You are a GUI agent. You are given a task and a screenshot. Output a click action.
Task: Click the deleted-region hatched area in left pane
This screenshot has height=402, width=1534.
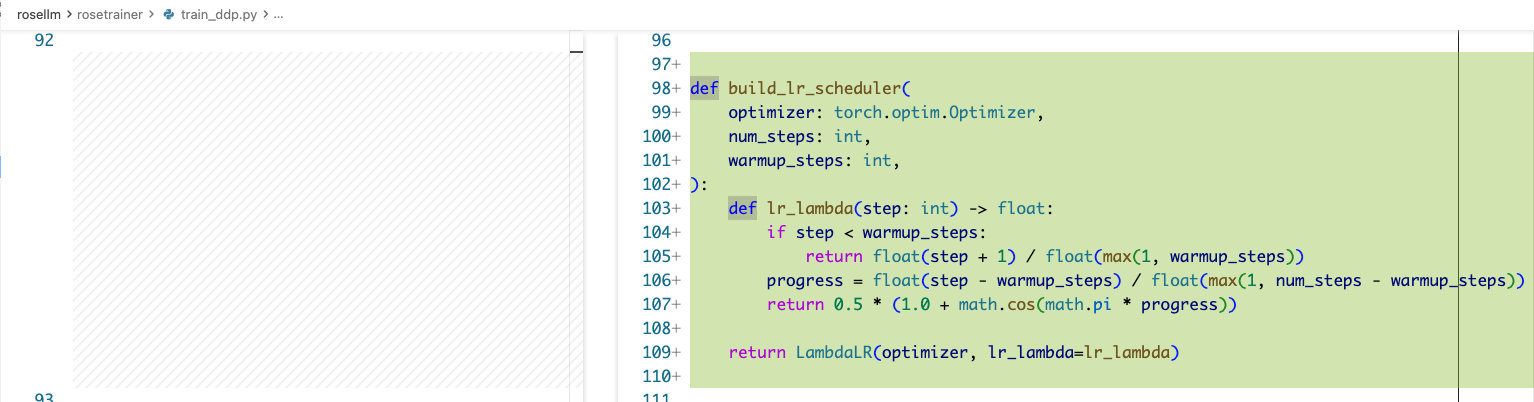[320, 220]
